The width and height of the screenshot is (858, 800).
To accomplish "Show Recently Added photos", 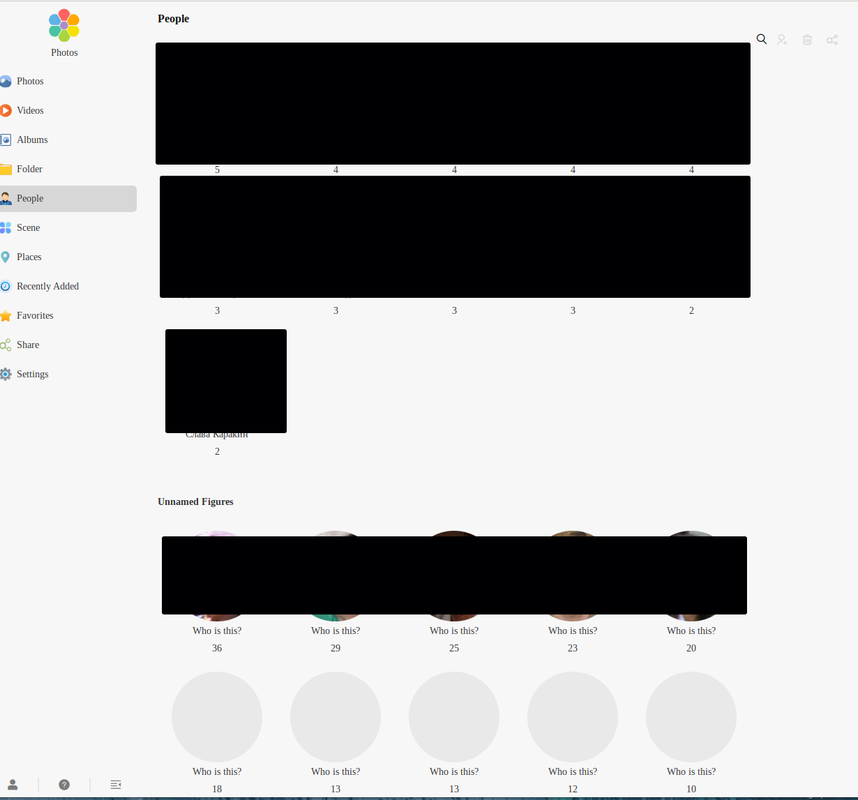I will click(x=48, y=286).
